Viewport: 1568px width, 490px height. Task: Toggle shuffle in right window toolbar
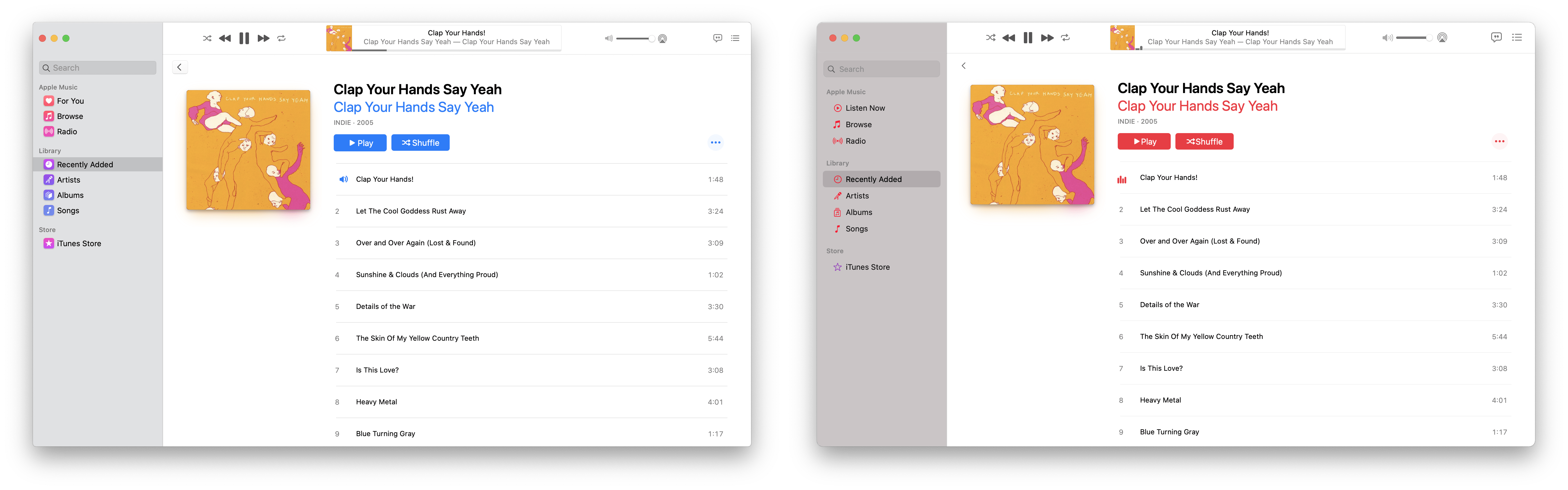990,38
